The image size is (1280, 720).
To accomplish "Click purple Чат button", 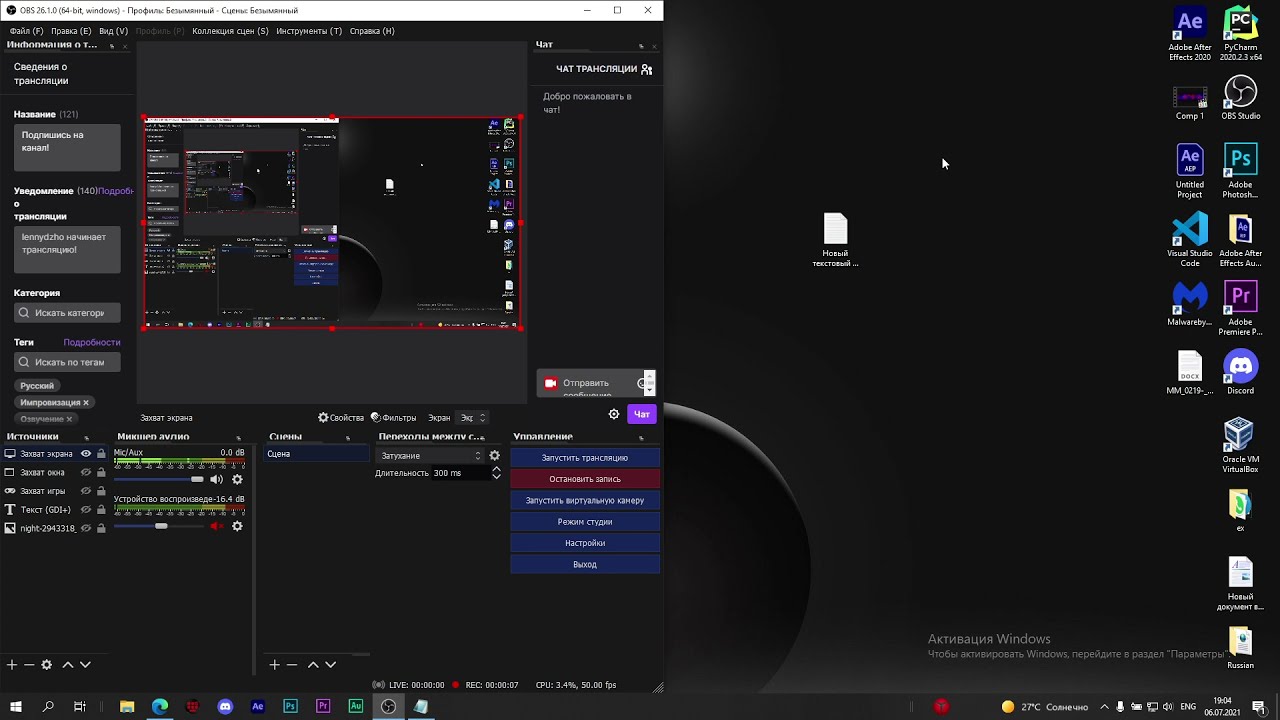I will 642,414.
